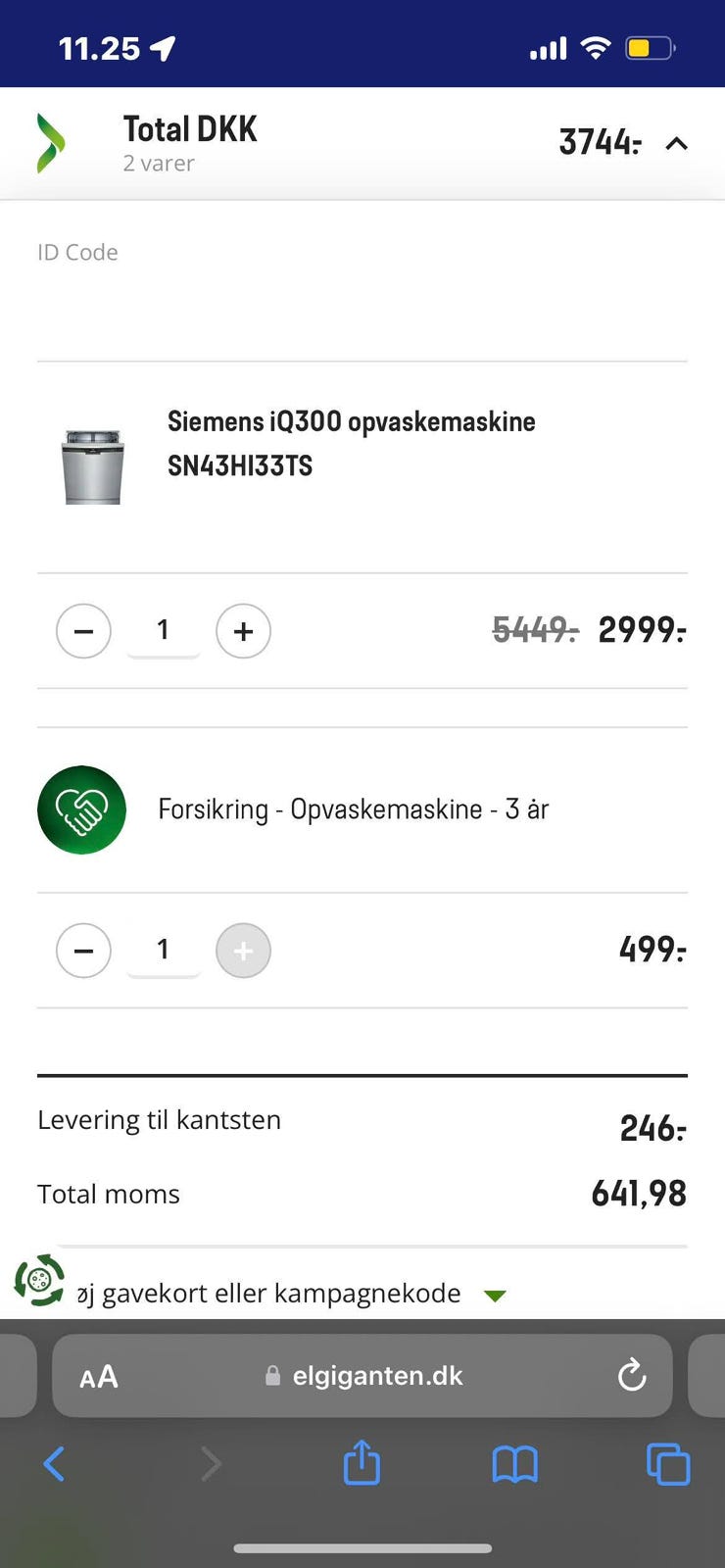
Task: Tap the insurance quantity field
Action: (164, 950)
